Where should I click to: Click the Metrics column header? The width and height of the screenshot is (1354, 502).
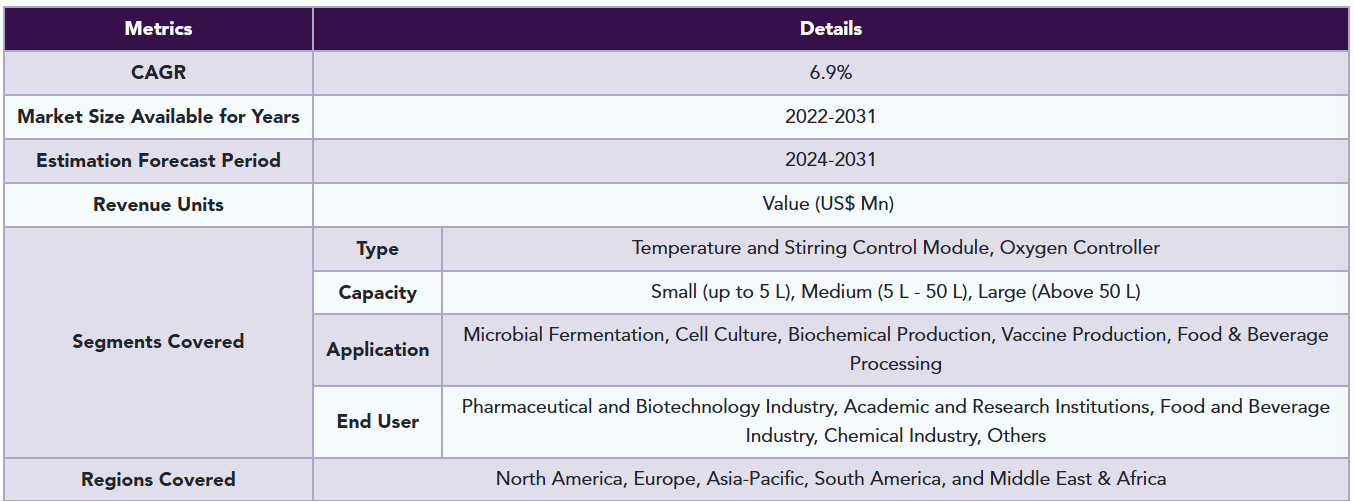coord(158,29)
